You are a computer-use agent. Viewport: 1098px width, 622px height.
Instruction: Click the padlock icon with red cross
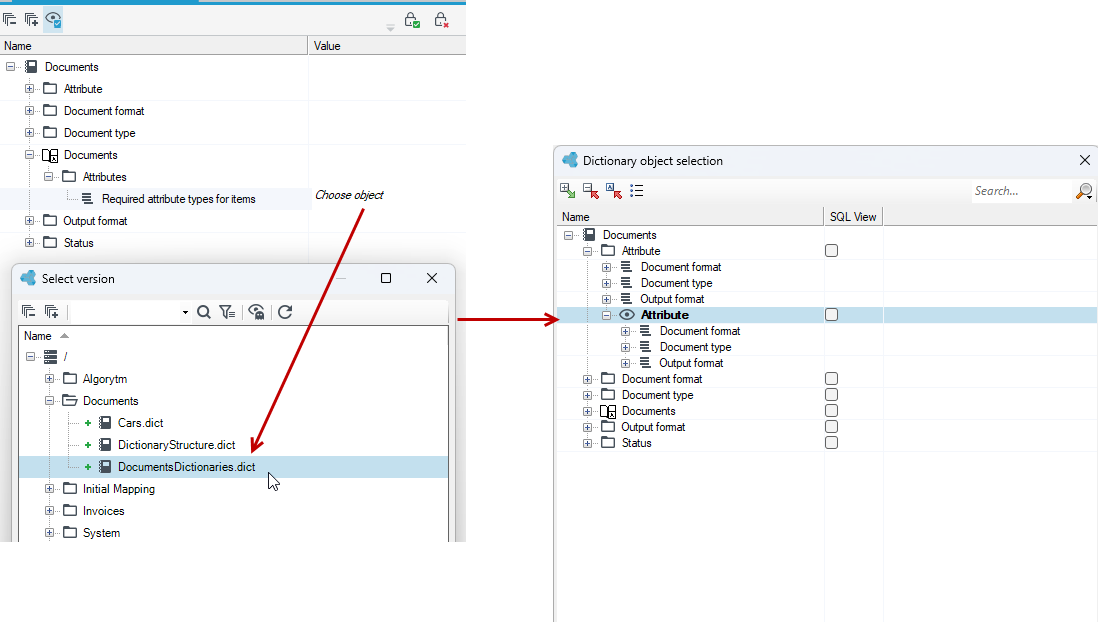point(440,20)
